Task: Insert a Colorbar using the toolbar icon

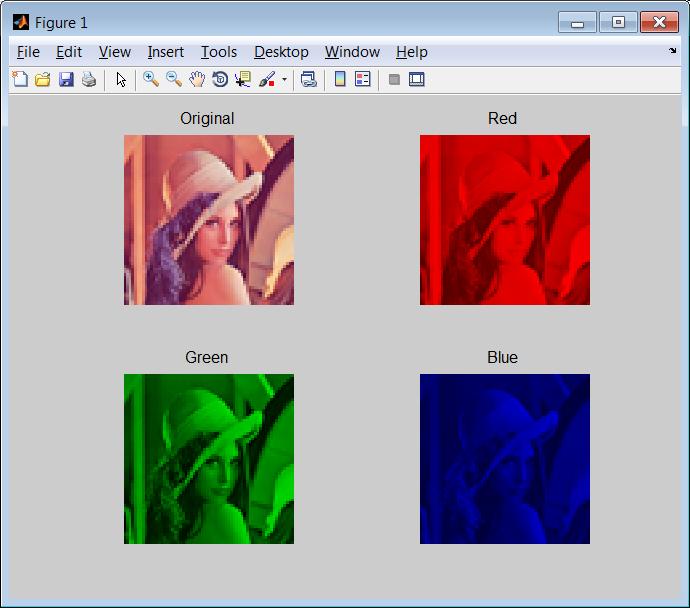Action: [x=340, y=79]
